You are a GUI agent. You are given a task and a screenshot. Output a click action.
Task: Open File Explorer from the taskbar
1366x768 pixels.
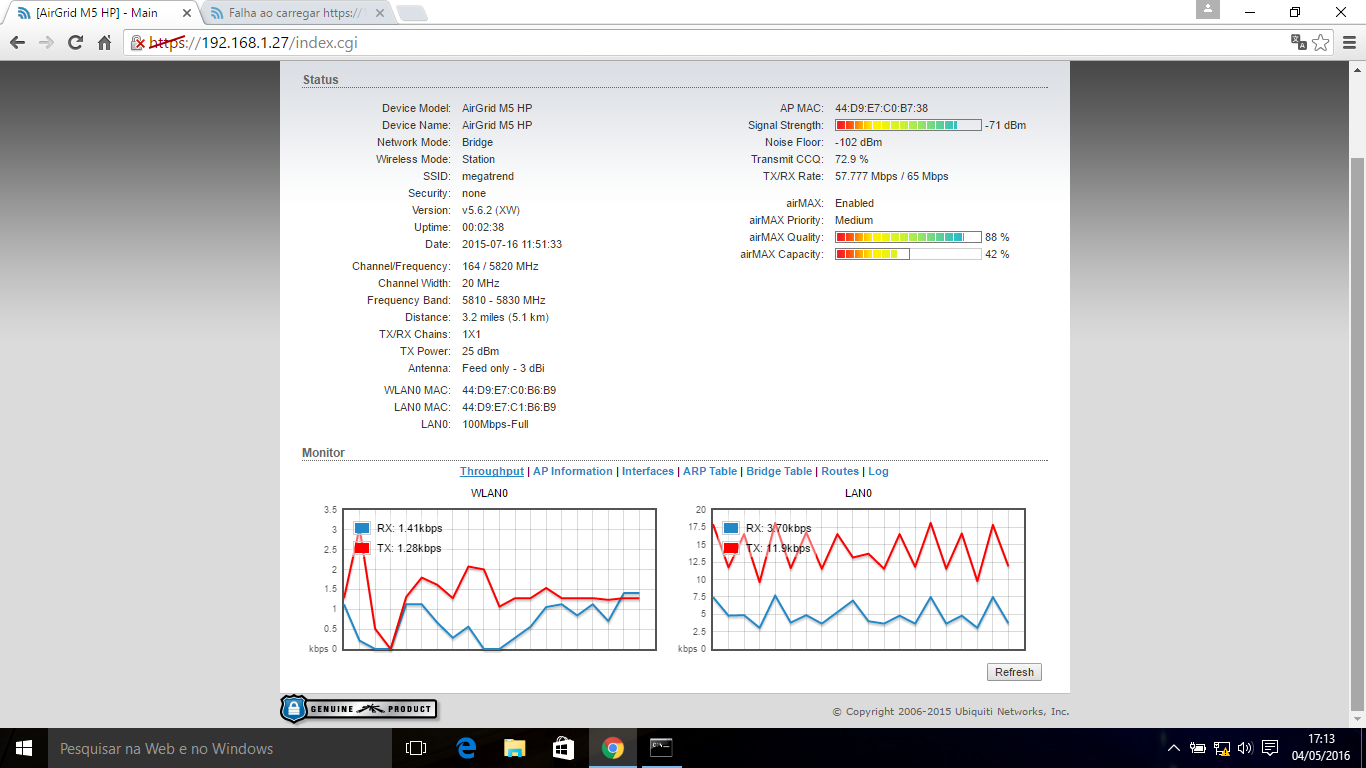[515, 748]
